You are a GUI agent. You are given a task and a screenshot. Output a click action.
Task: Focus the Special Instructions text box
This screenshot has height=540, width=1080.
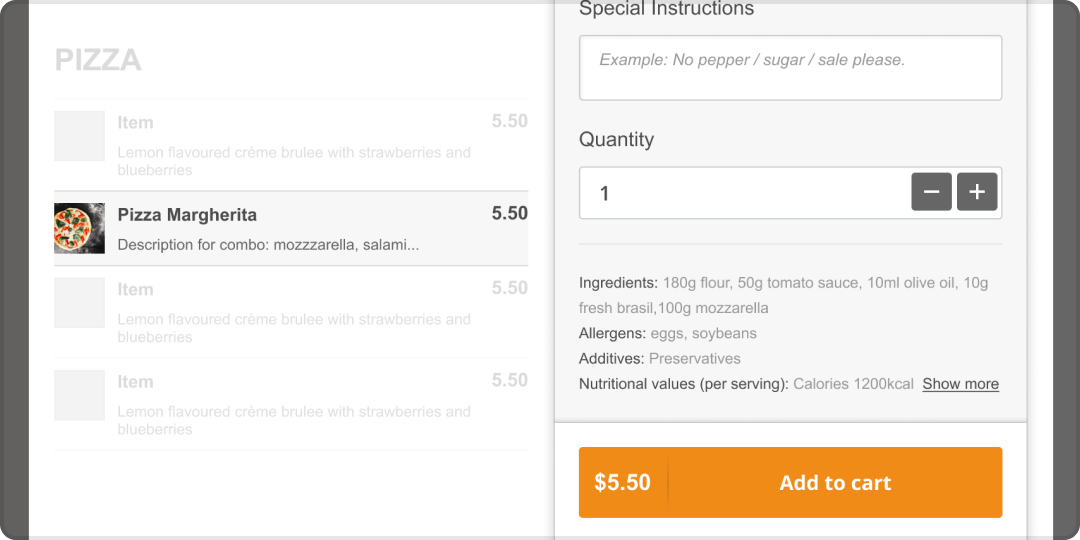(790, 68)
